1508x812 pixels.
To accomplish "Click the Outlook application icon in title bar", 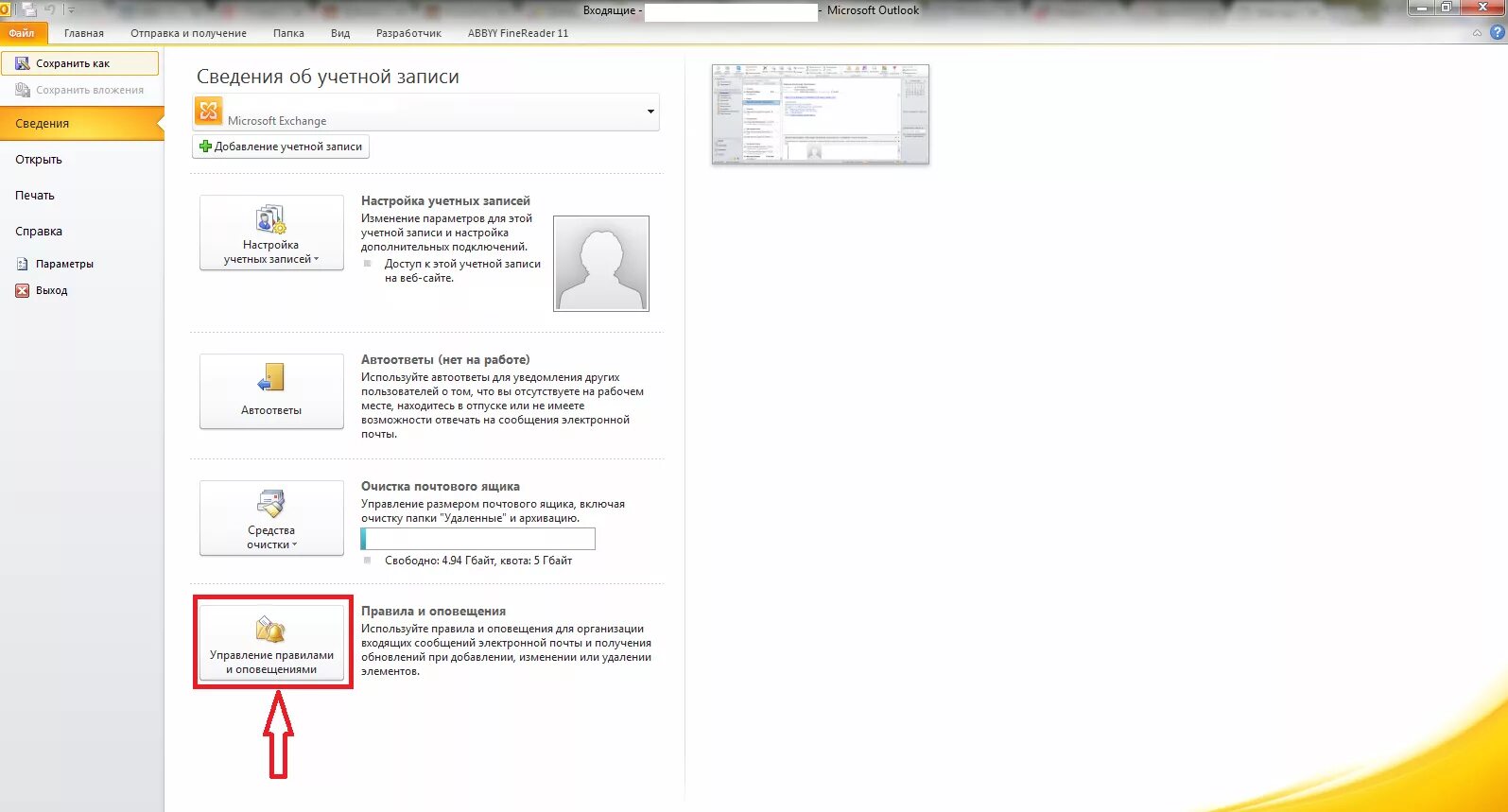I will click(x=5, y=9).
